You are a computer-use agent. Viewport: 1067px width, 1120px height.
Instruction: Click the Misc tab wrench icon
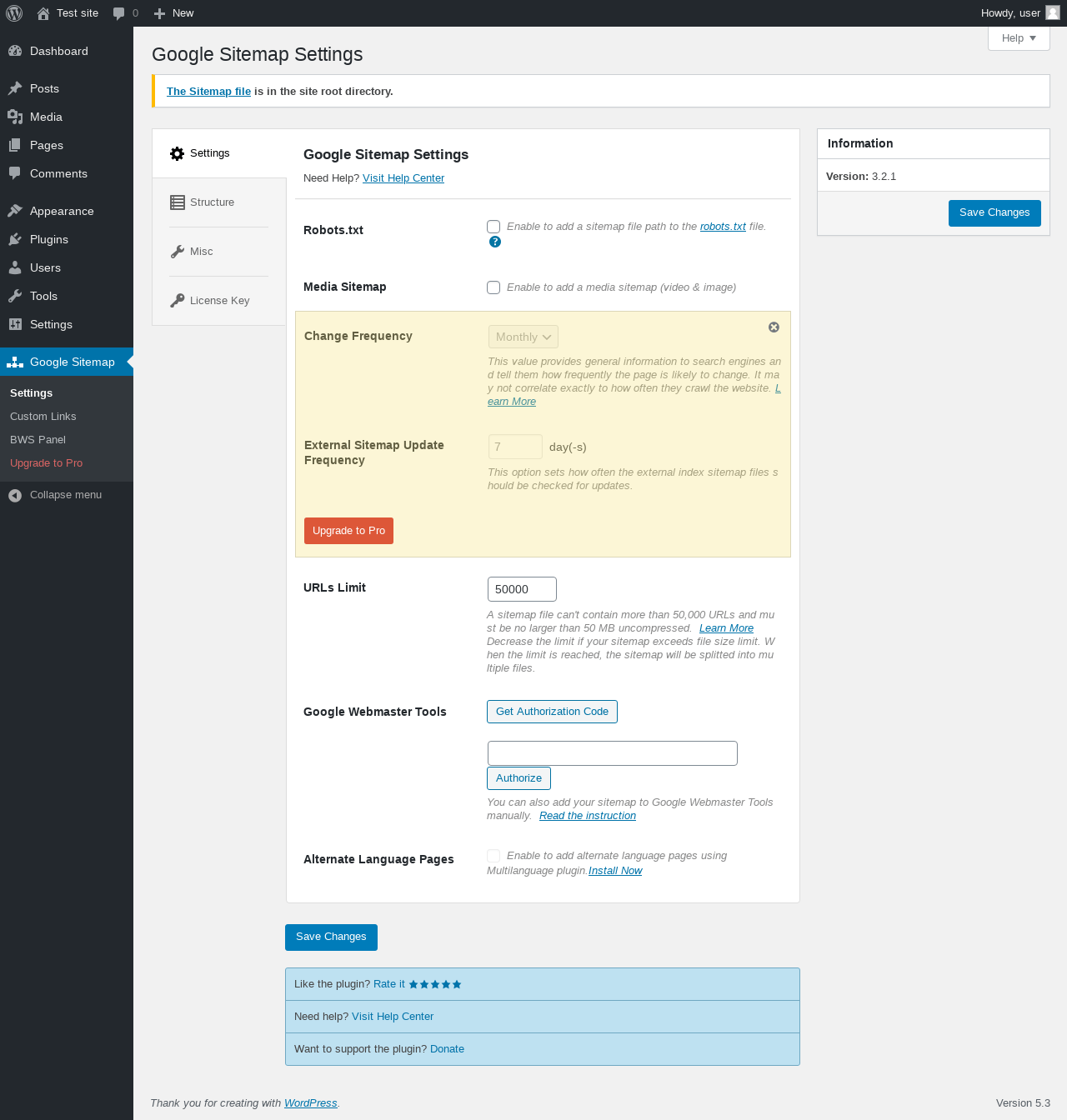(178, 252)
